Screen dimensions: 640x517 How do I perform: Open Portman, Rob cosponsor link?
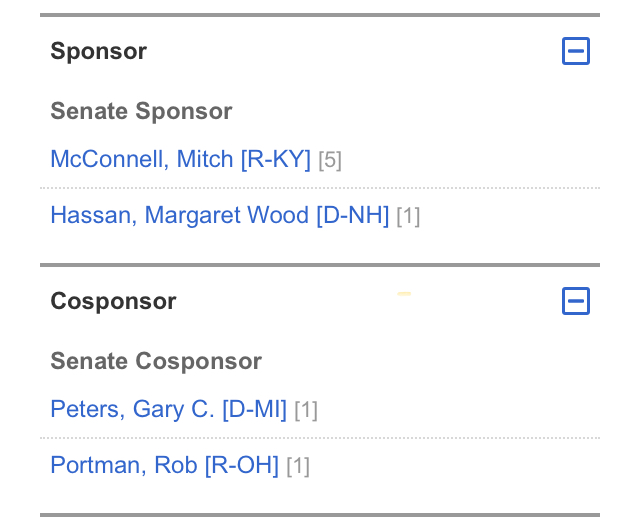tap(125, 465)
